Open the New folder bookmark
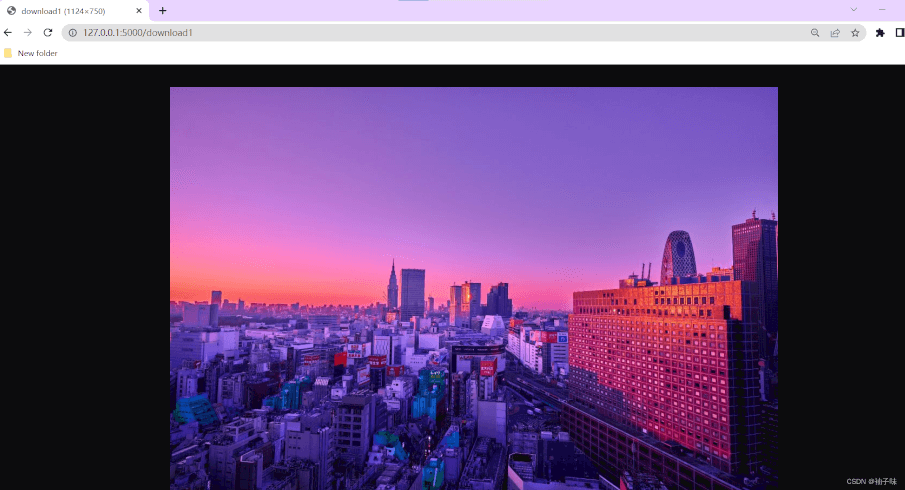Viewport: 905px width, 490px height. click(31, 53)
